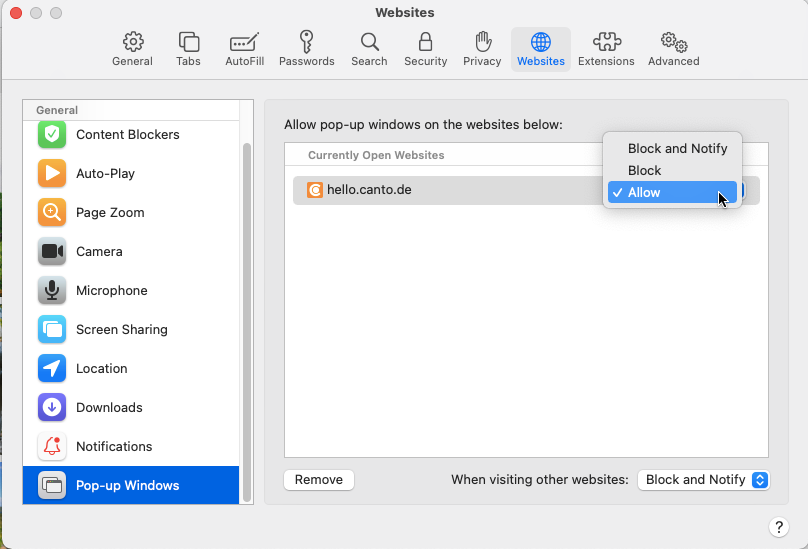Choose Block and Notify from the popup menu

(x=672, y=148)
